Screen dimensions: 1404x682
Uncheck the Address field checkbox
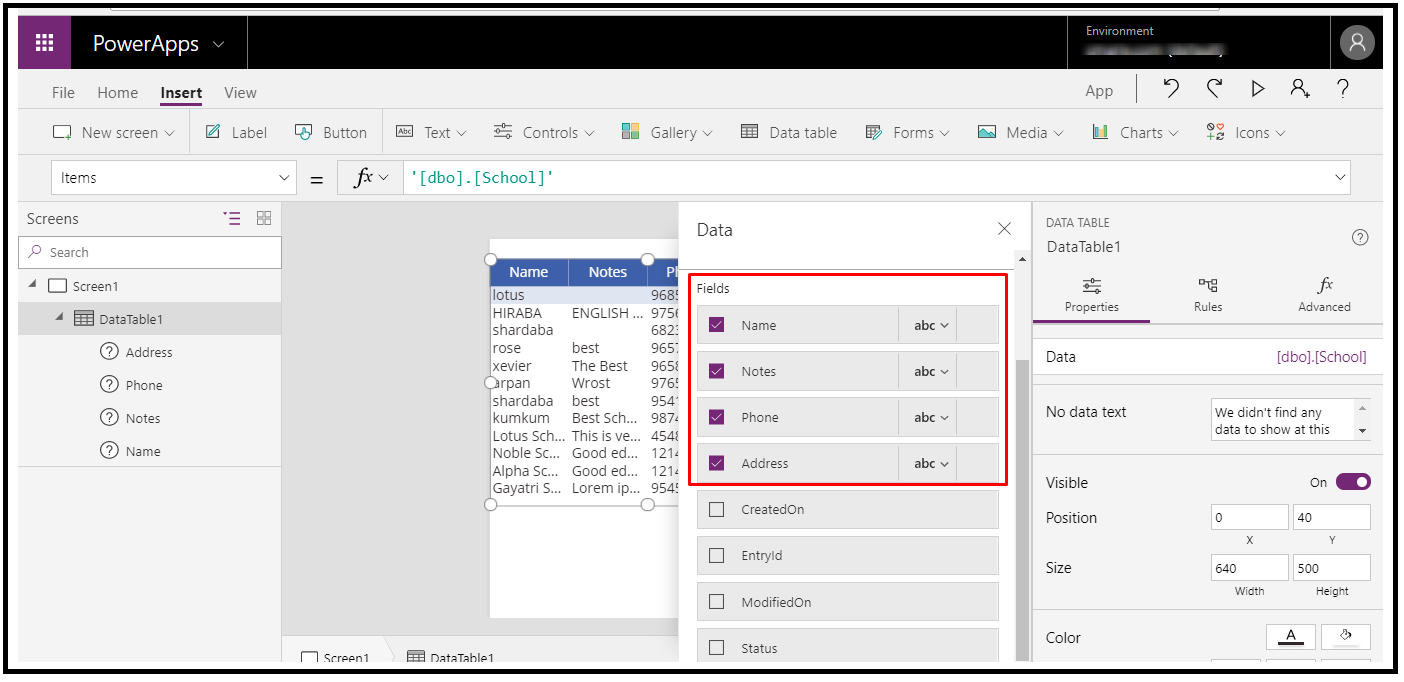(716, 463)
